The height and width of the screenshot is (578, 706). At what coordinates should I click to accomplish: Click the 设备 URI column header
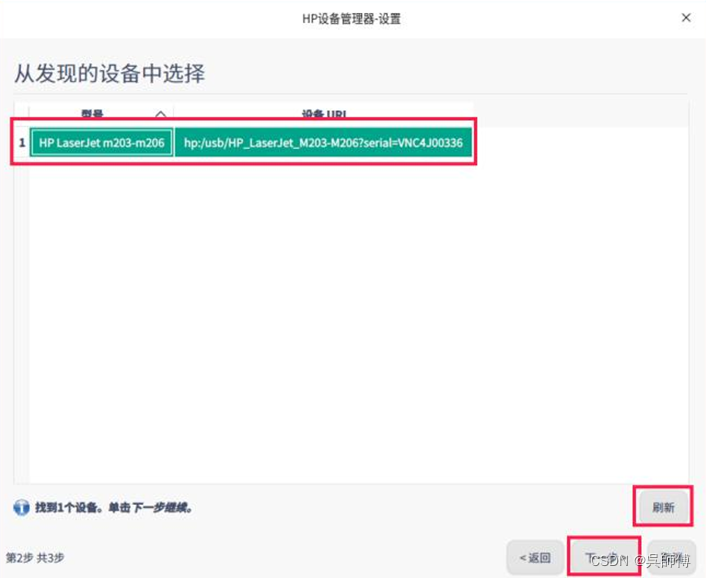click(323, 113)
